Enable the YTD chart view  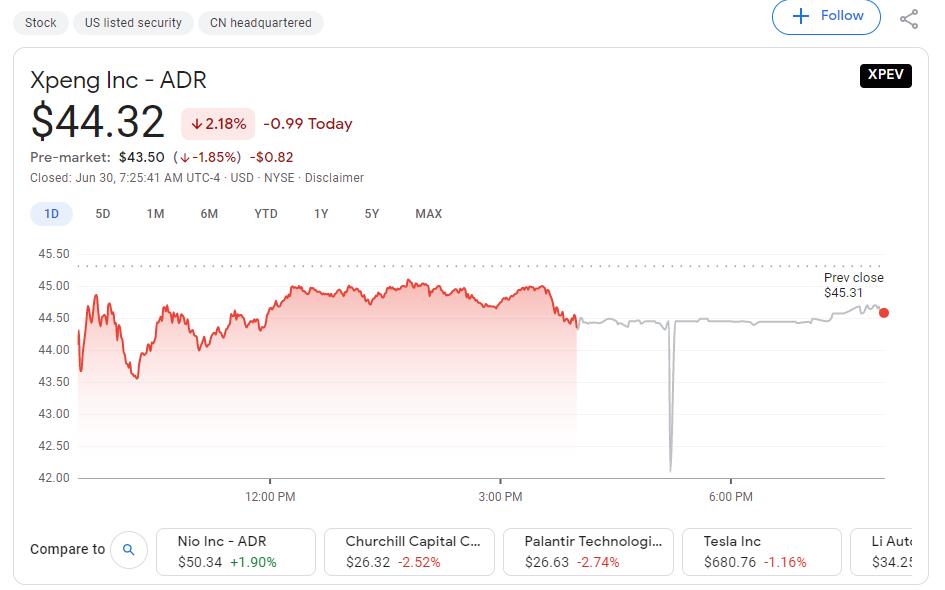[266, 213]
